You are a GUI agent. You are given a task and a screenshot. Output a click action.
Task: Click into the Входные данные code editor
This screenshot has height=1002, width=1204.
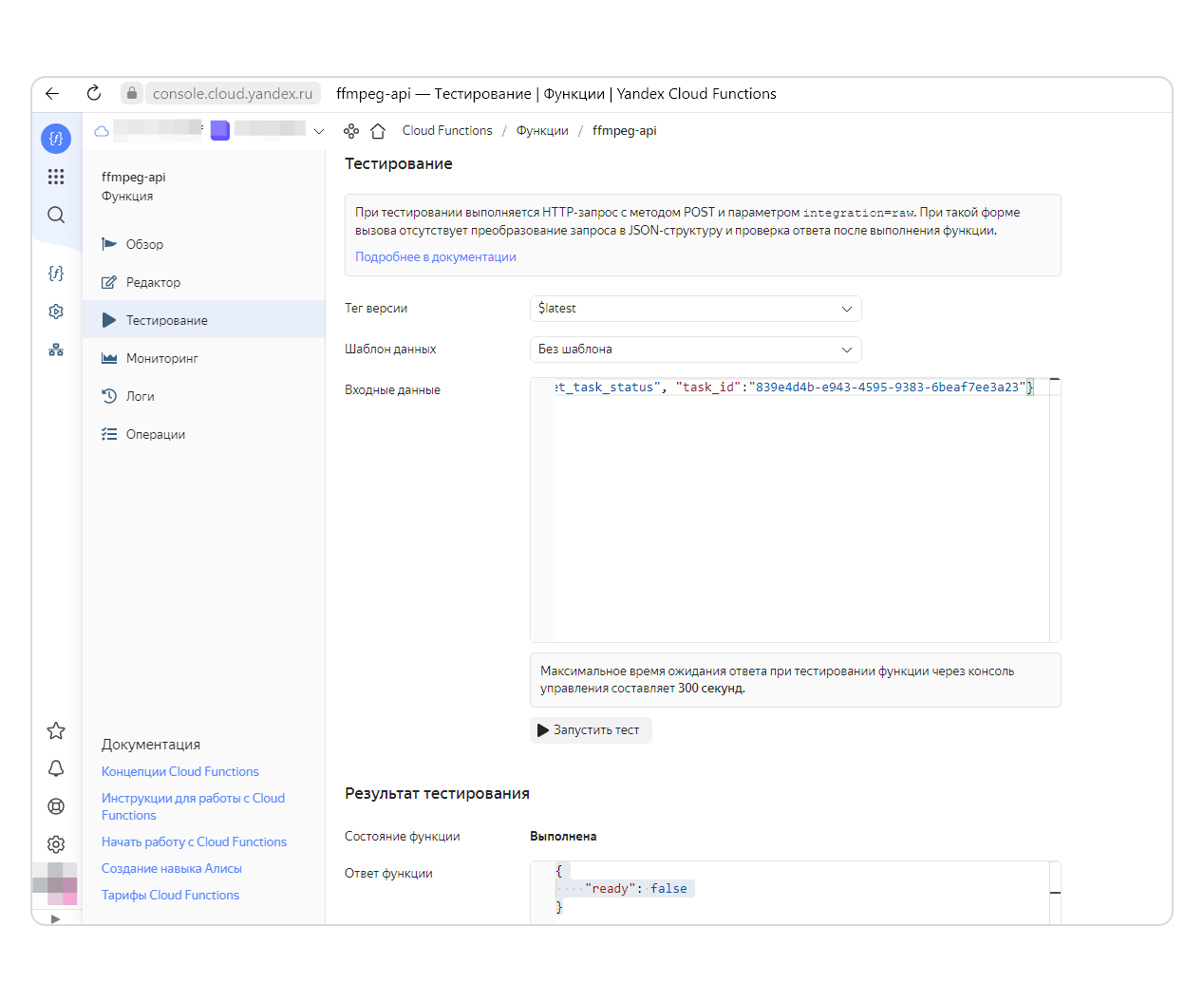[x=796, y=510]
